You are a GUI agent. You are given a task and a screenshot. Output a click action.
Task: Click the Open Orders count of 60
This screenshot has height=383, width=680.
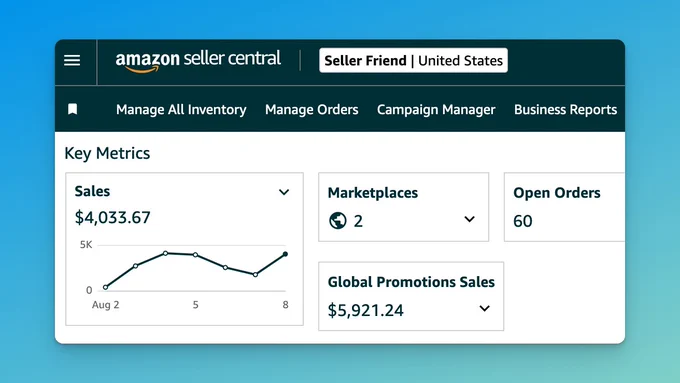tap(523, 221)
